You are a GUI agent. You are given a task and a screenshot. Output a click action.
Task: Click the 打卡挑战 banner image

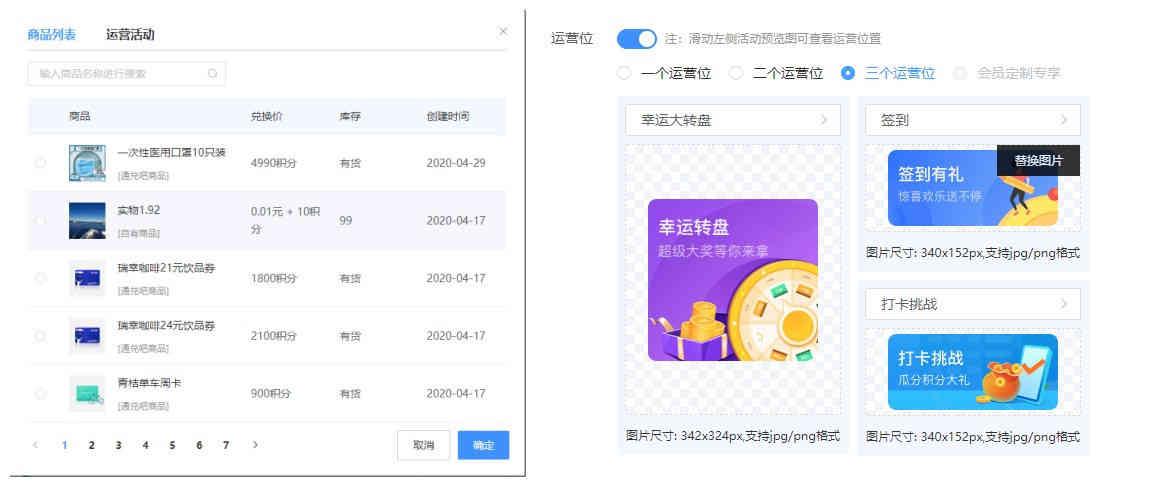[x=973, y=372]
